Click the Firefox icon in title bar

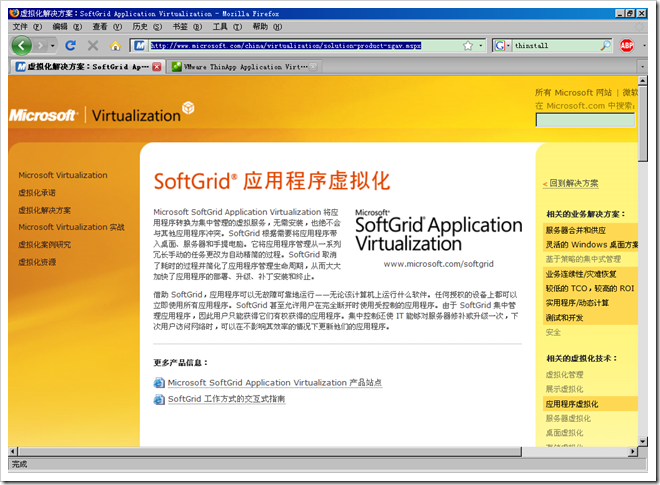pyautogui.click(x=14, y=13)
